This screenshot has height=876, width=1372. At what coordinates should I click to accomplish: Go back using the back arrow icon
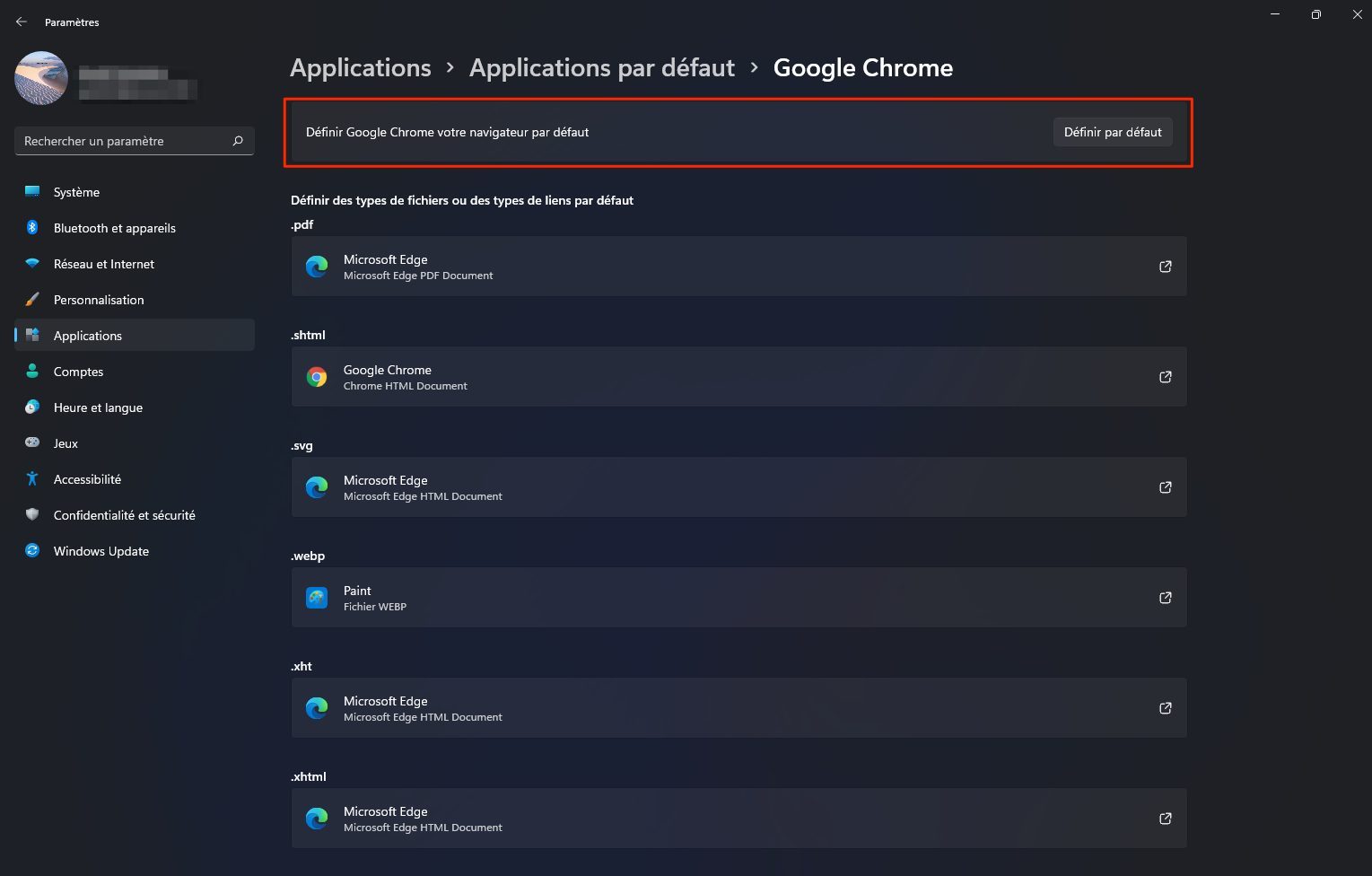[x=22, y=22]
